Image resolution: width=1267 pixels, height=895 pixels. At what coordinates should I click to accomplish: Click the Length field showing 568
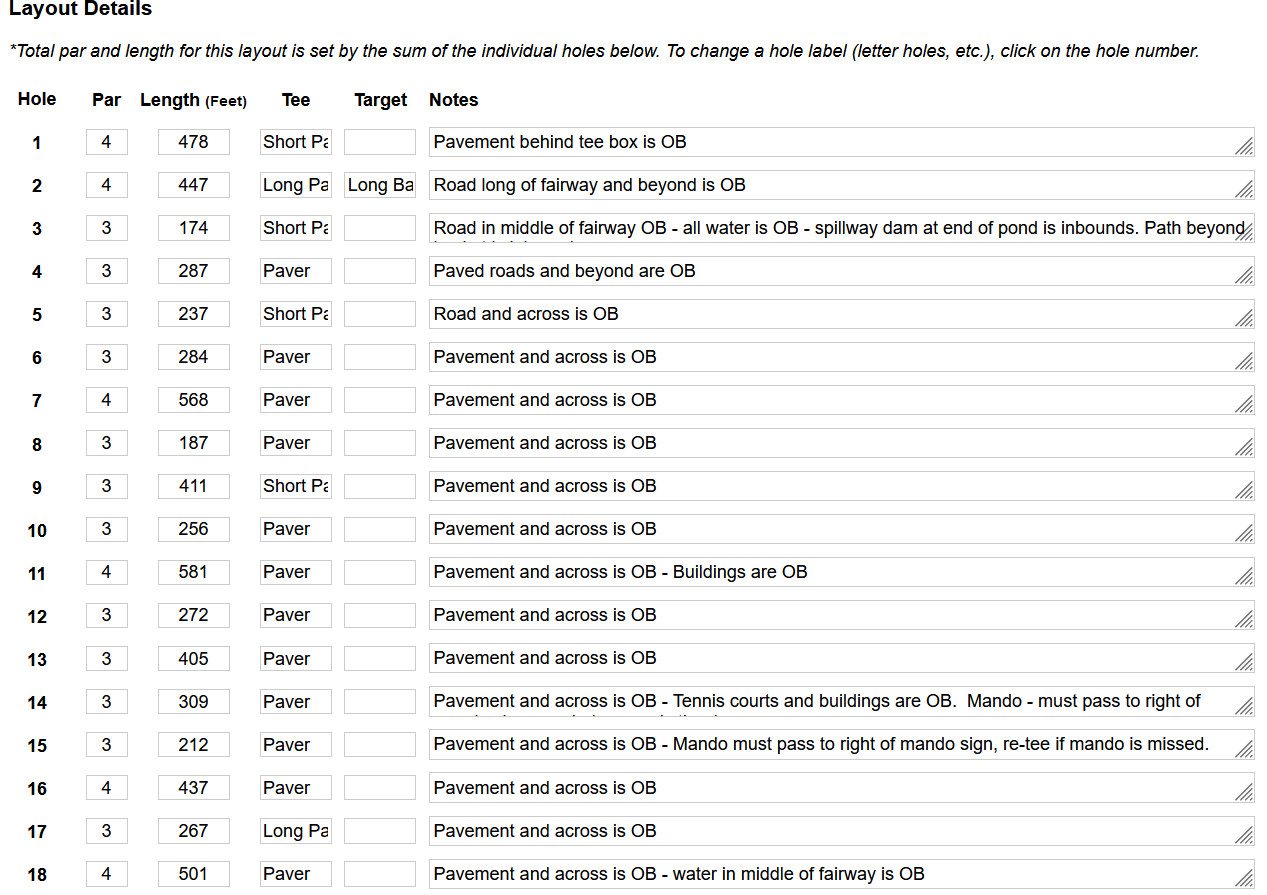[193, 400]
